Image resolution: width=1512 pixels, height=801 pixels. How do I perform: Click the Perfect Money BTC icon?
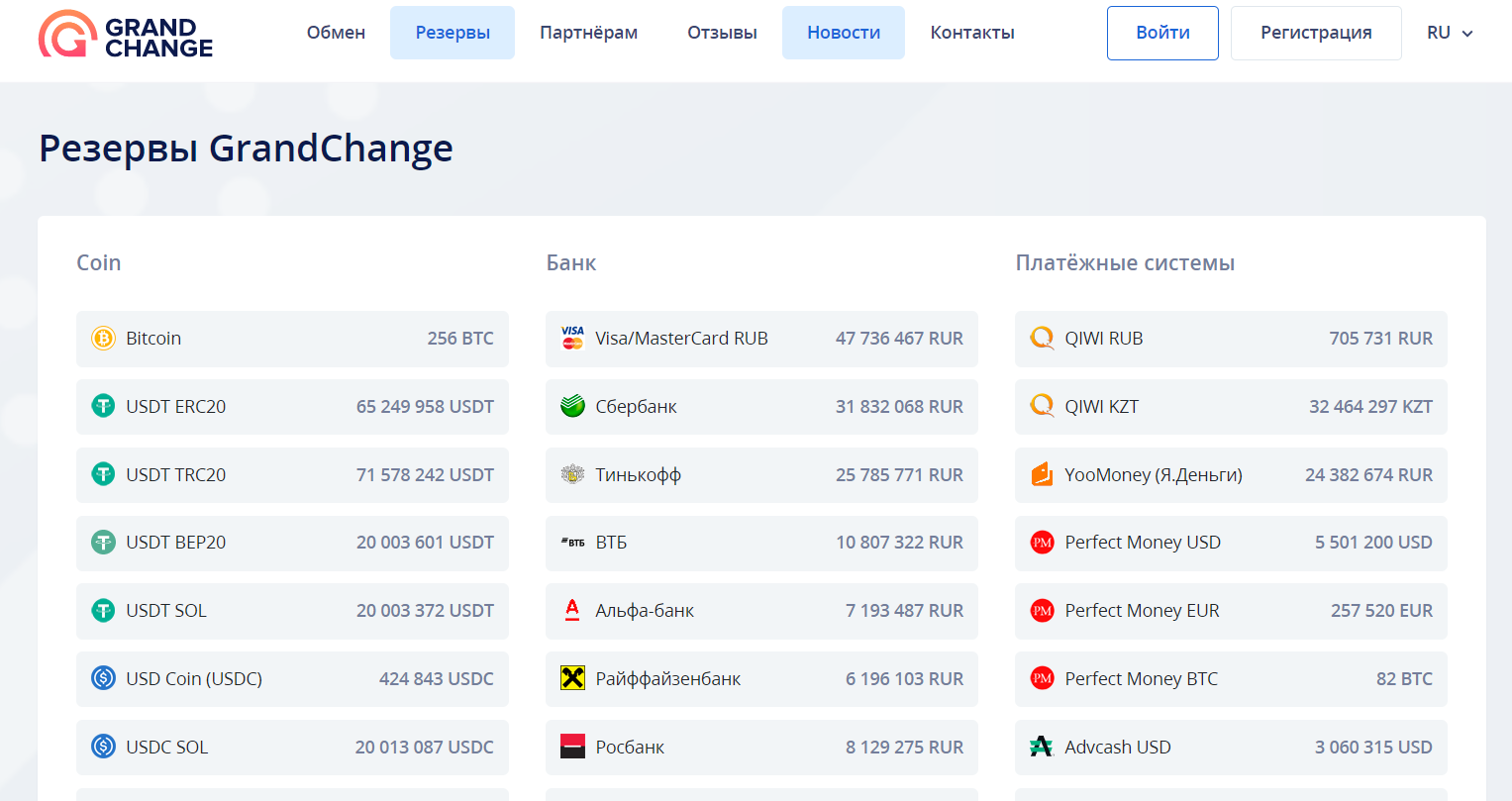tap(1042, 678)
